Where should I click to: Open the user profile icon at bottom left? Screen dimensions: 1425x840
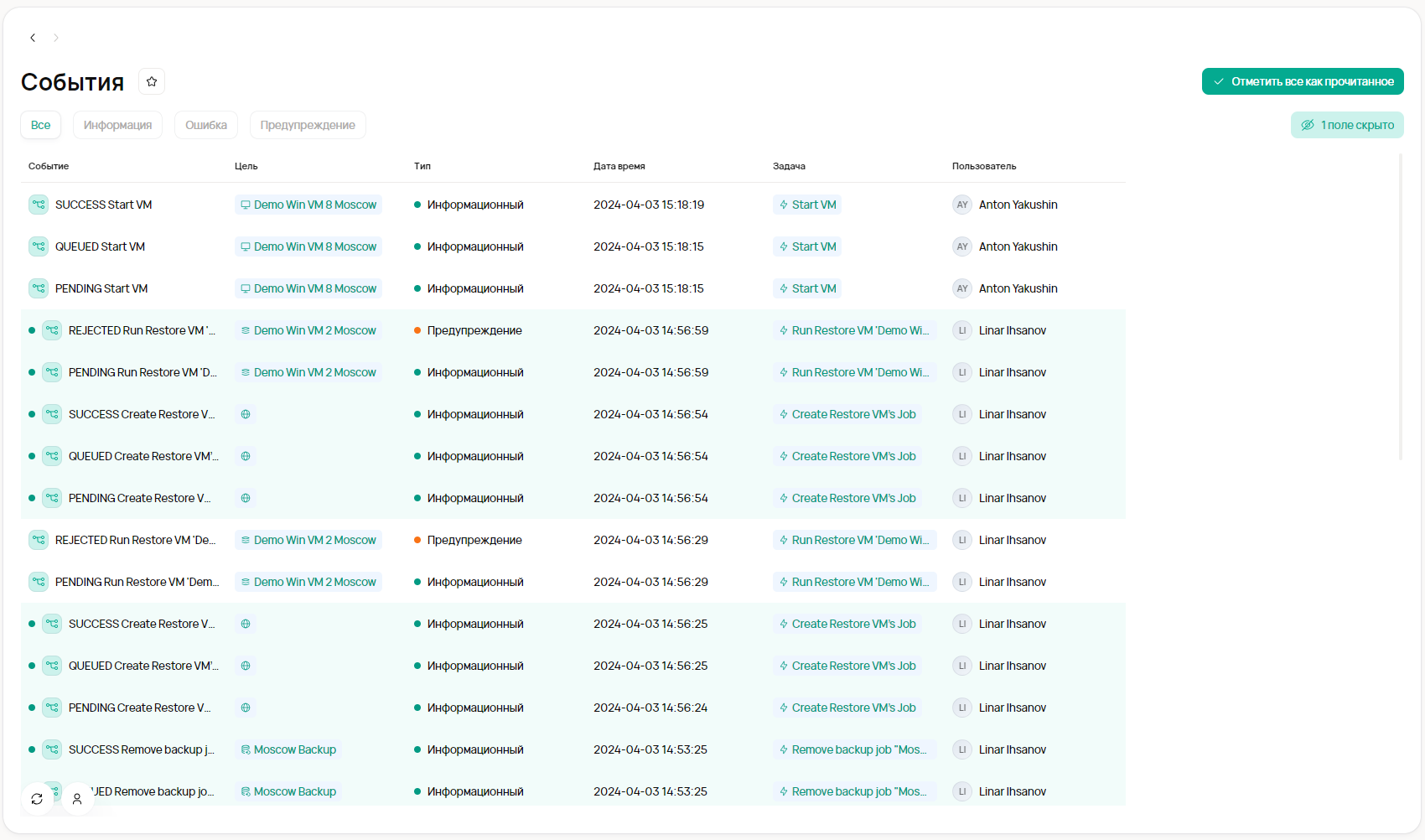(x=77, y=799)
